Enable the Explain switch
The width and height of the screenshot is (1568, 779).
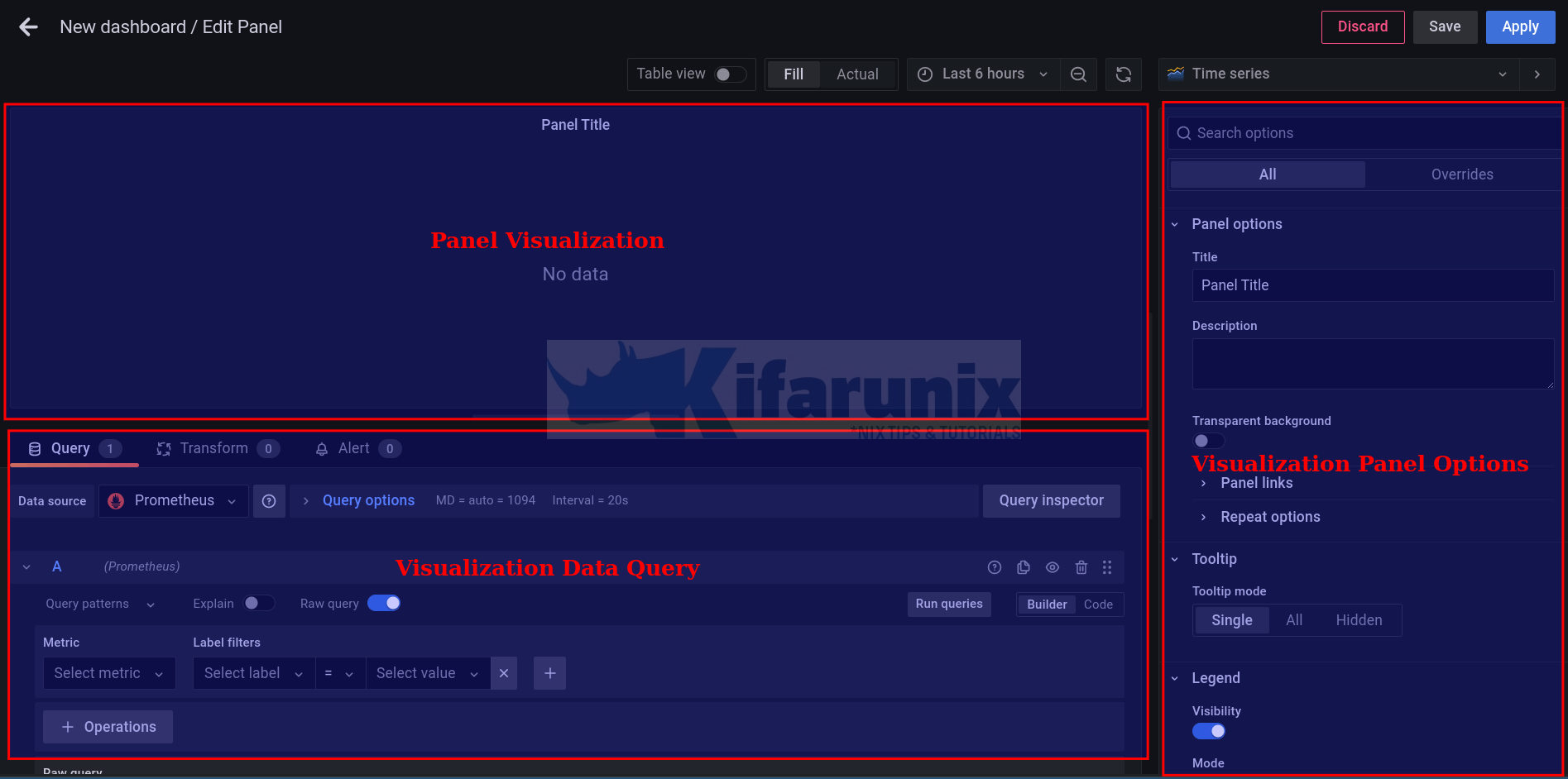(258, 604)
